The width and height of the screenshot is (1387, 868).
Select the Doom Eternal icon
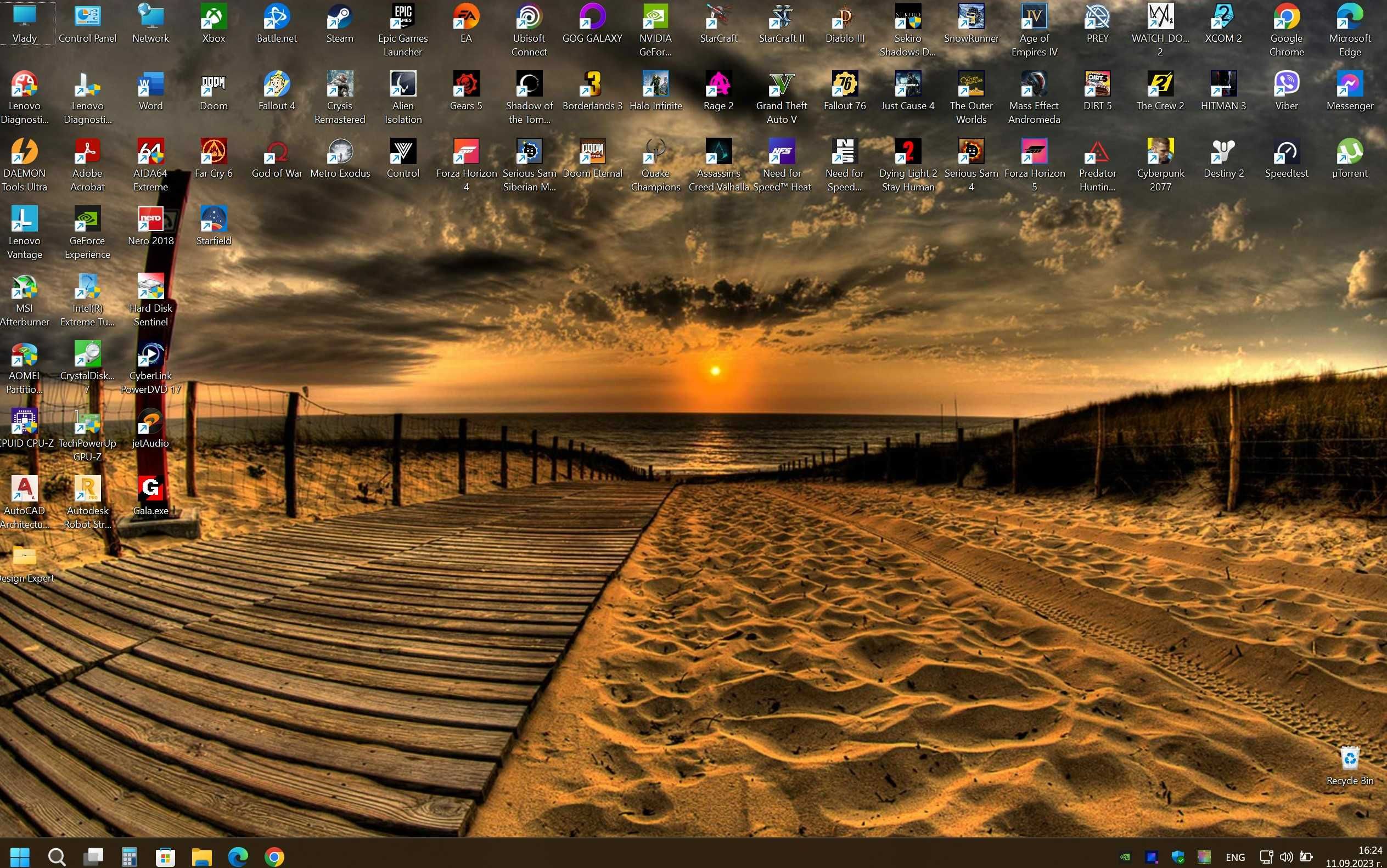[x=592, y=159]
